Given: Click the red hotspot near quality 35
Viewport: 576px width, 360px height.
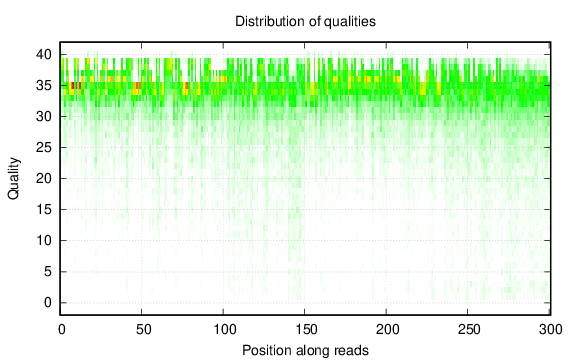Looking at the screenshot, I should 76,86.
